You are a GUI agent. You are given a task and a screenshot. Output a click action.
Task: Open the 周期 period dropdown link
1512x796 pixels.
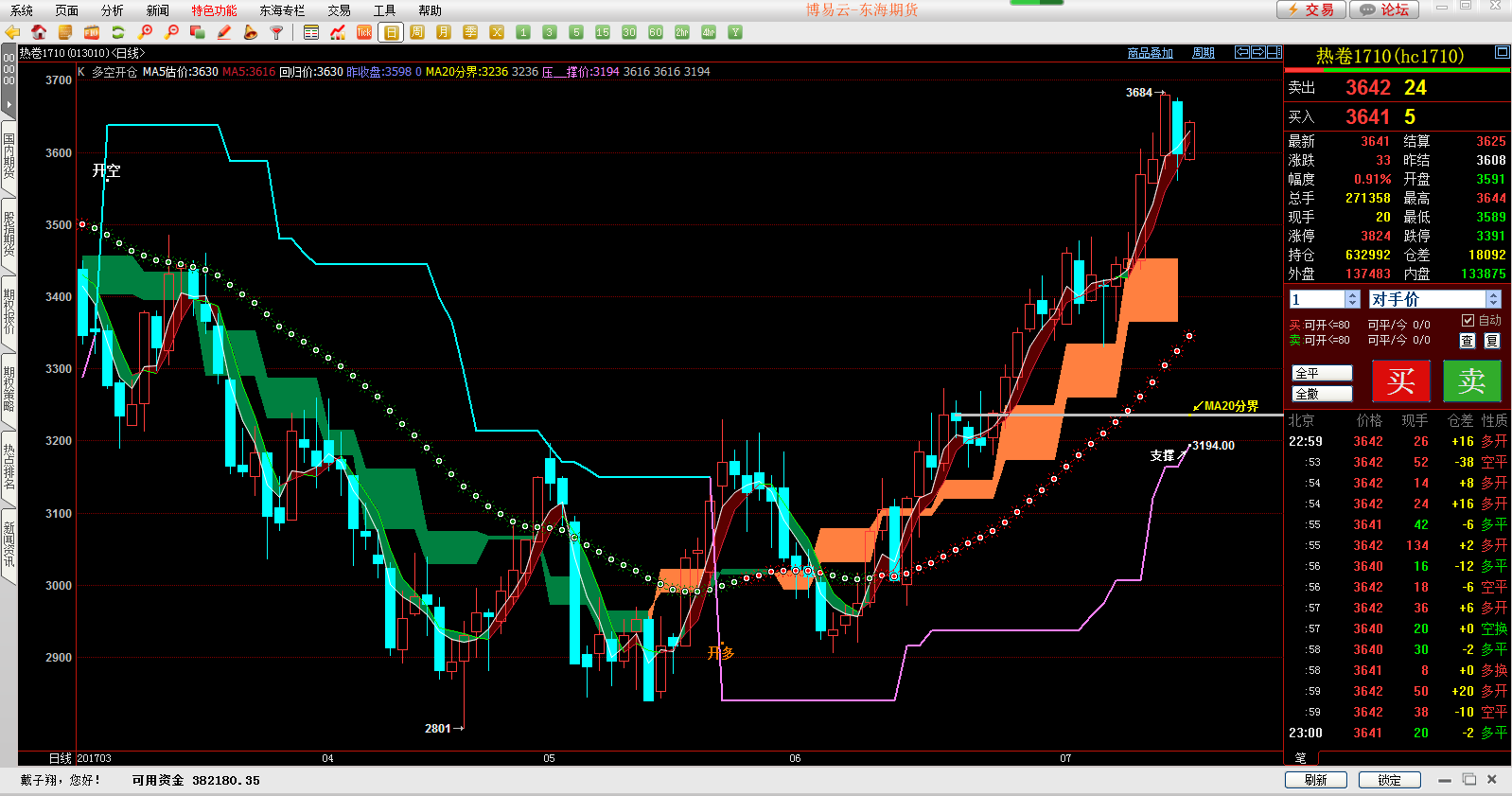[1203, 53]
